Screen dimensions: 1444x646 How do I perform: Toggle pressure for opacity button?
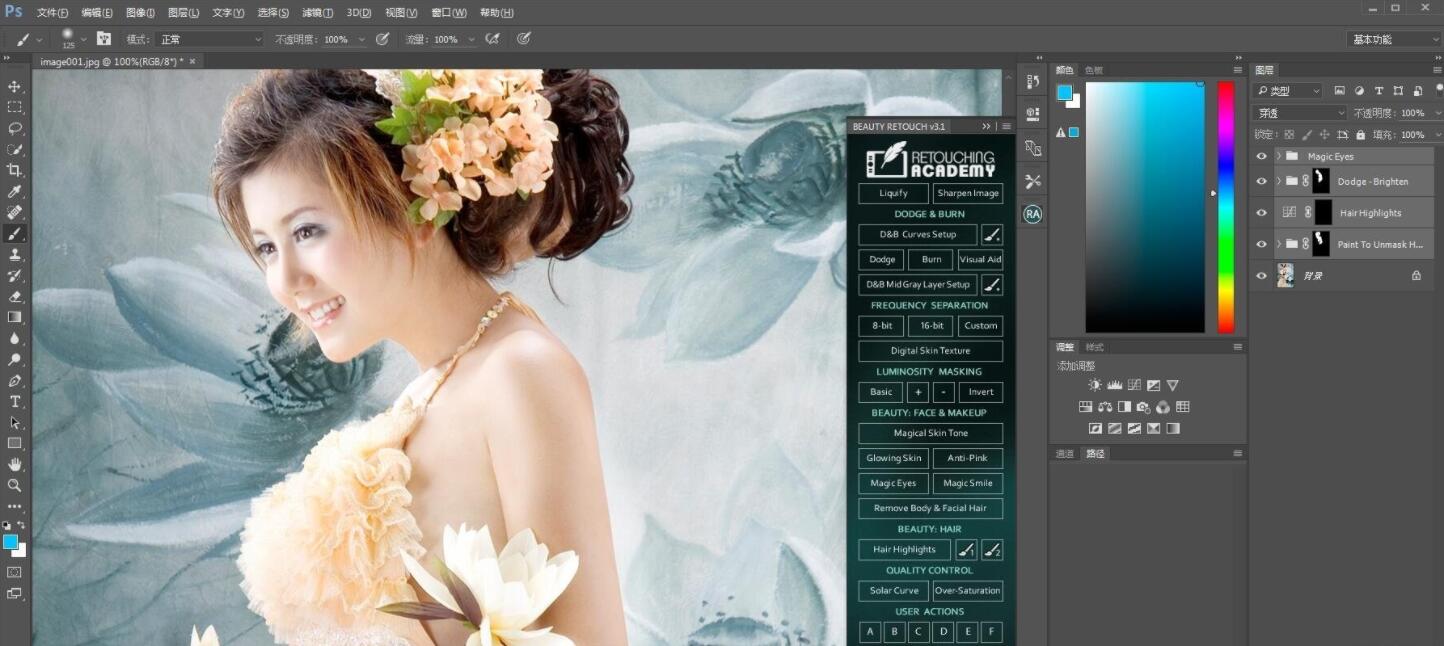[x=382, y=39]
